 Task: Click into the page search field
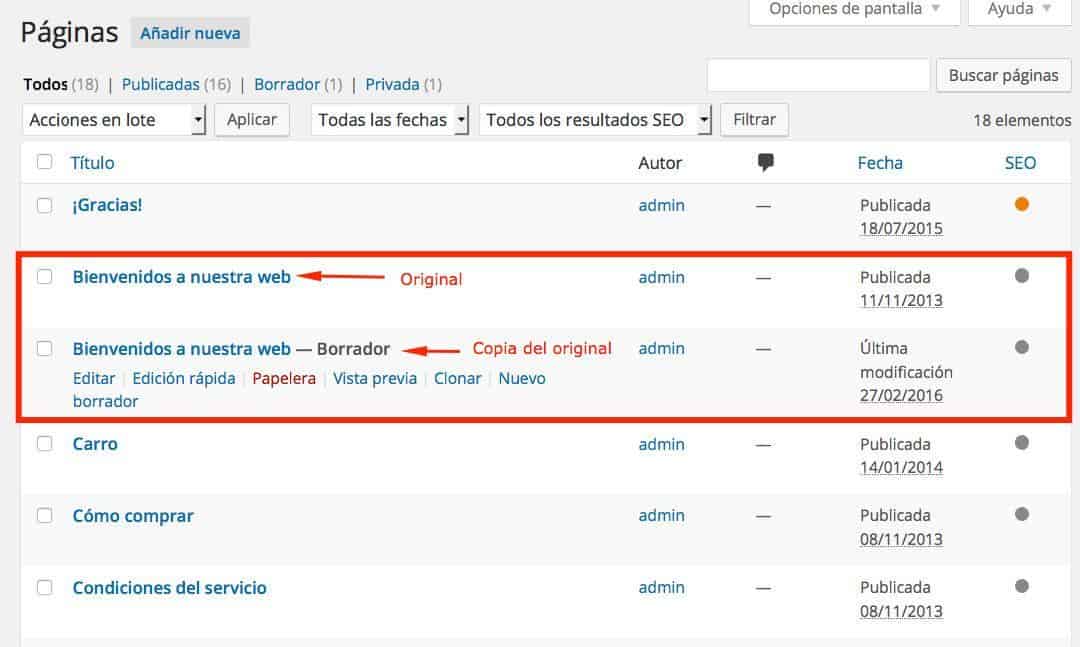[x=818, y=75]
